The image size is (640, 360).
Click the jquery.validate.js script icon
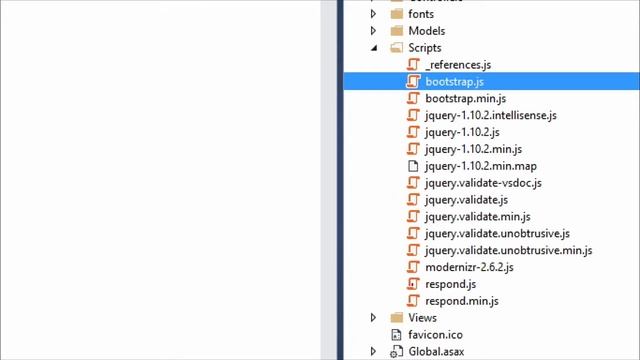tap(413, 200)
